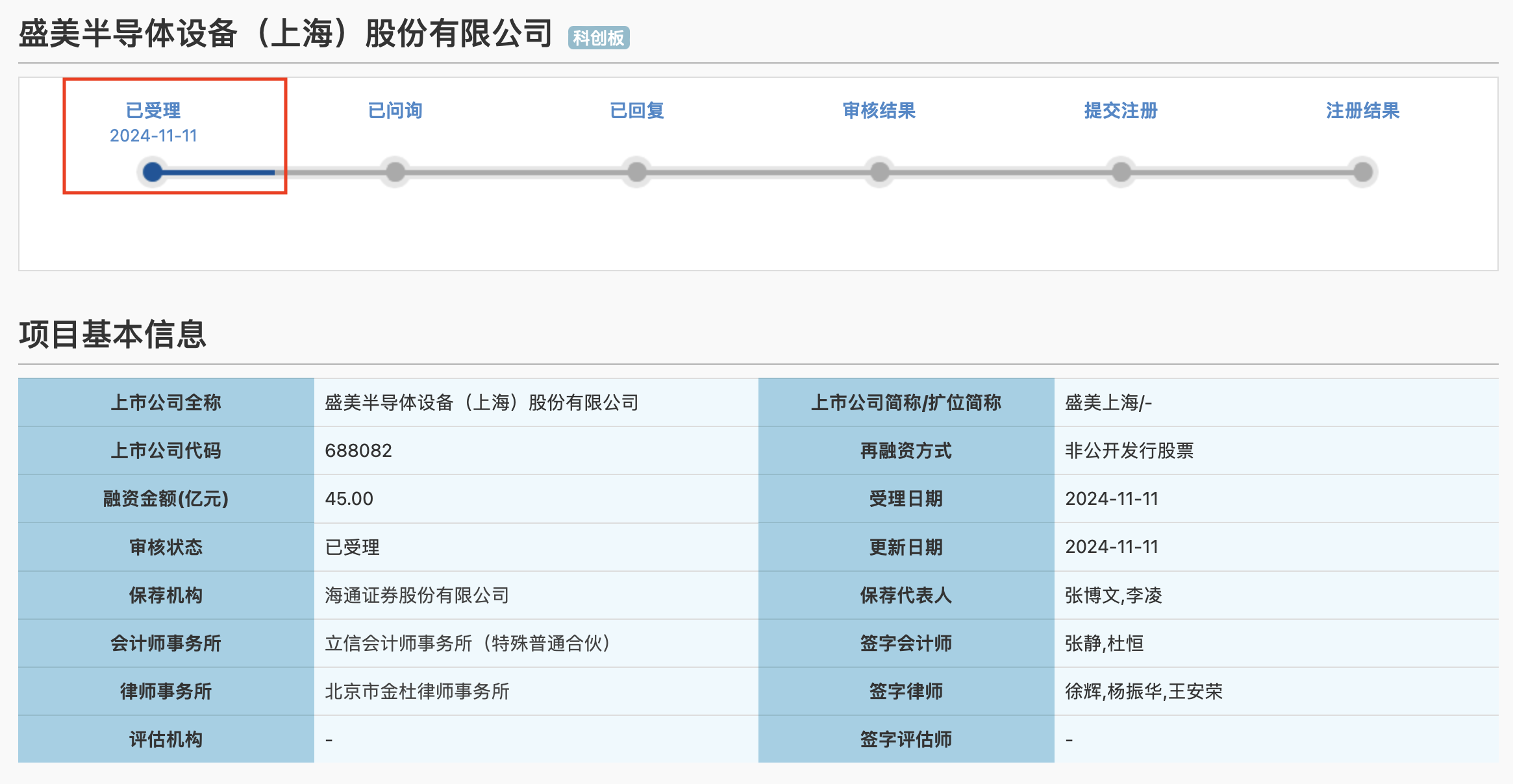Screen dimensions: 1513x784
Task: Click the 受理日期 header cell
Action: 907,498
